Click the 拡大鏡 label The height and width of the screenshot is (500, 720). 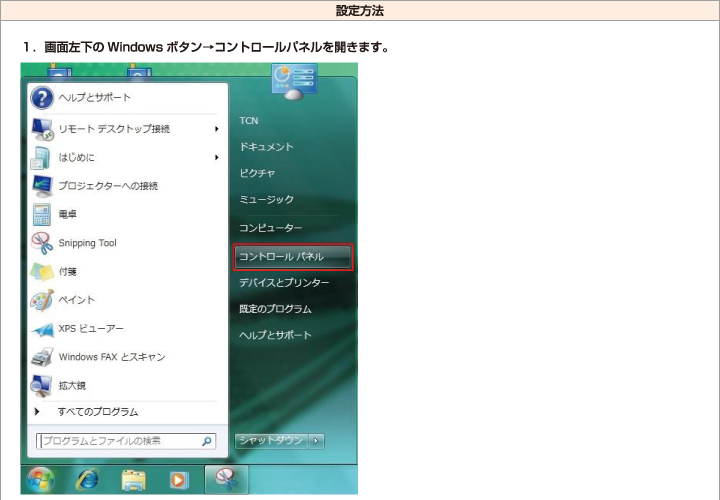(72, 386)
